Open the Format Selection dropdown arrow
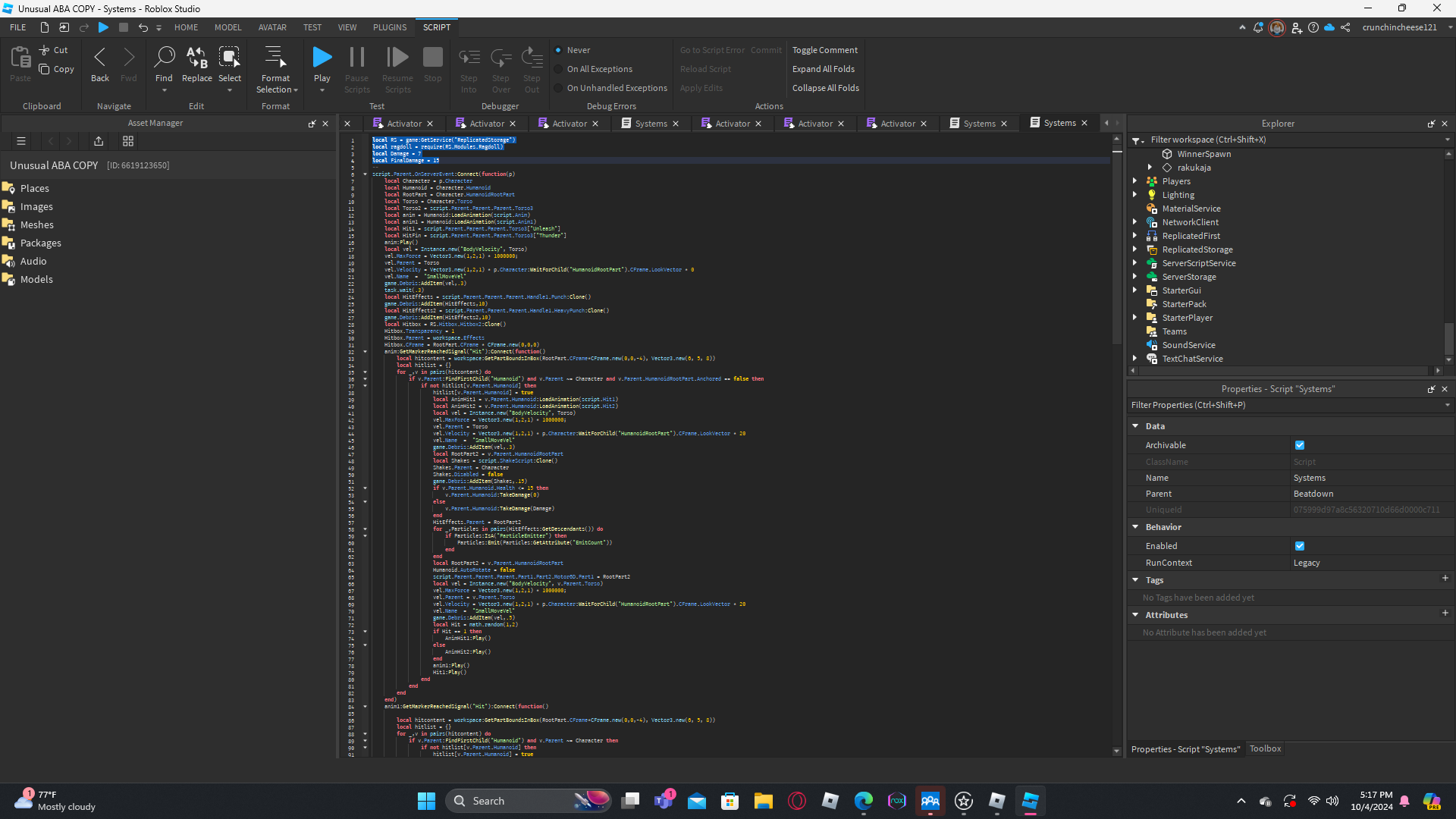The image size is (1456, 819). pos(296,90)
